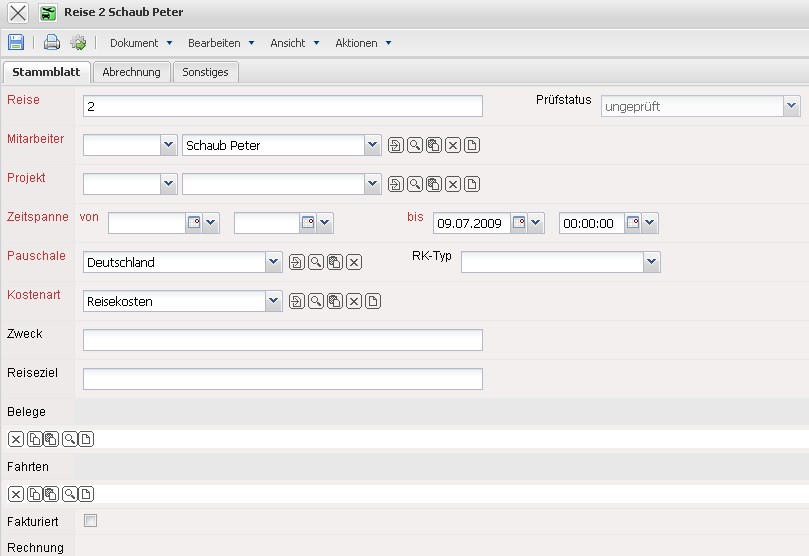The height and width of the screenshot is (556, 809).
Task: Open the calendar picker for bis date
Action: click(519, 224)
